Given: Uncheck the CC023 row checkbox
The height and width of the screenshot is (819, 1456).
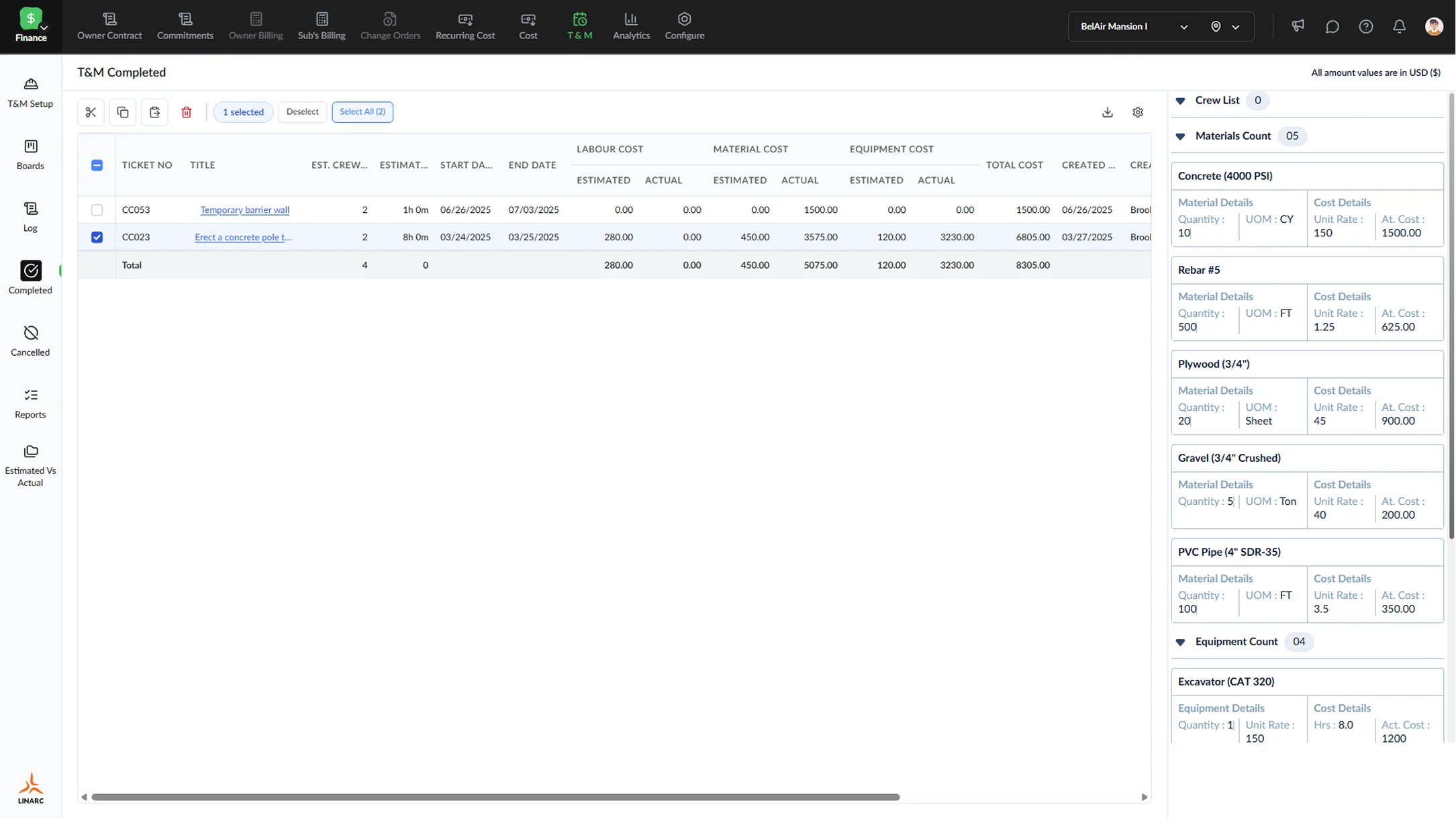Looking at the screenshot, I should (x=97, y=237).
